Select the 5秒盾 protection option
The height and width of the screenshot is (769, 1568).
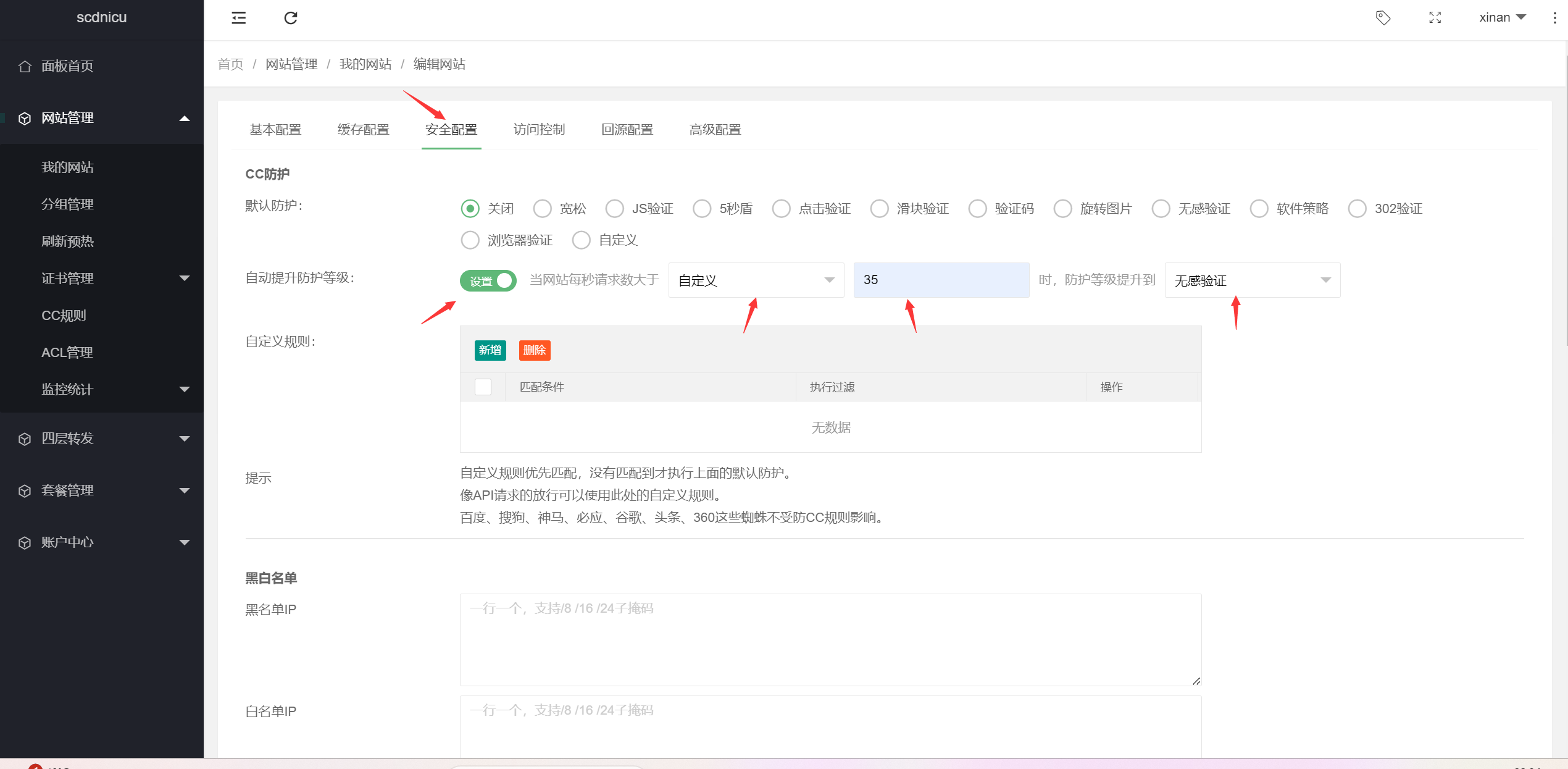coord(702,209)
